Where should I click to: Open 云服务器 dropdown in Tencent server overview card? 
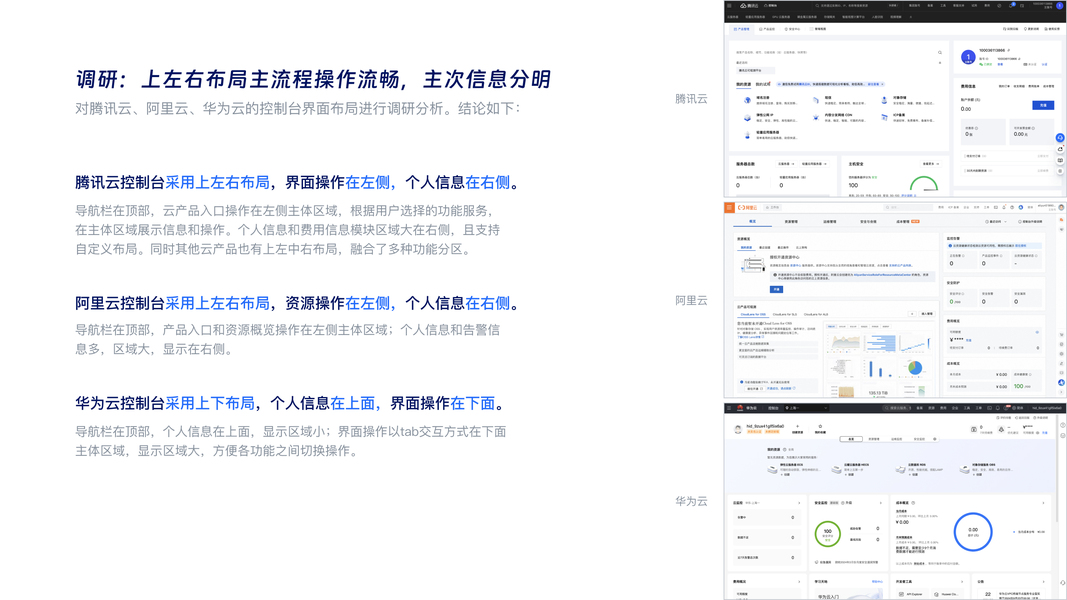(x=786, y=164)
